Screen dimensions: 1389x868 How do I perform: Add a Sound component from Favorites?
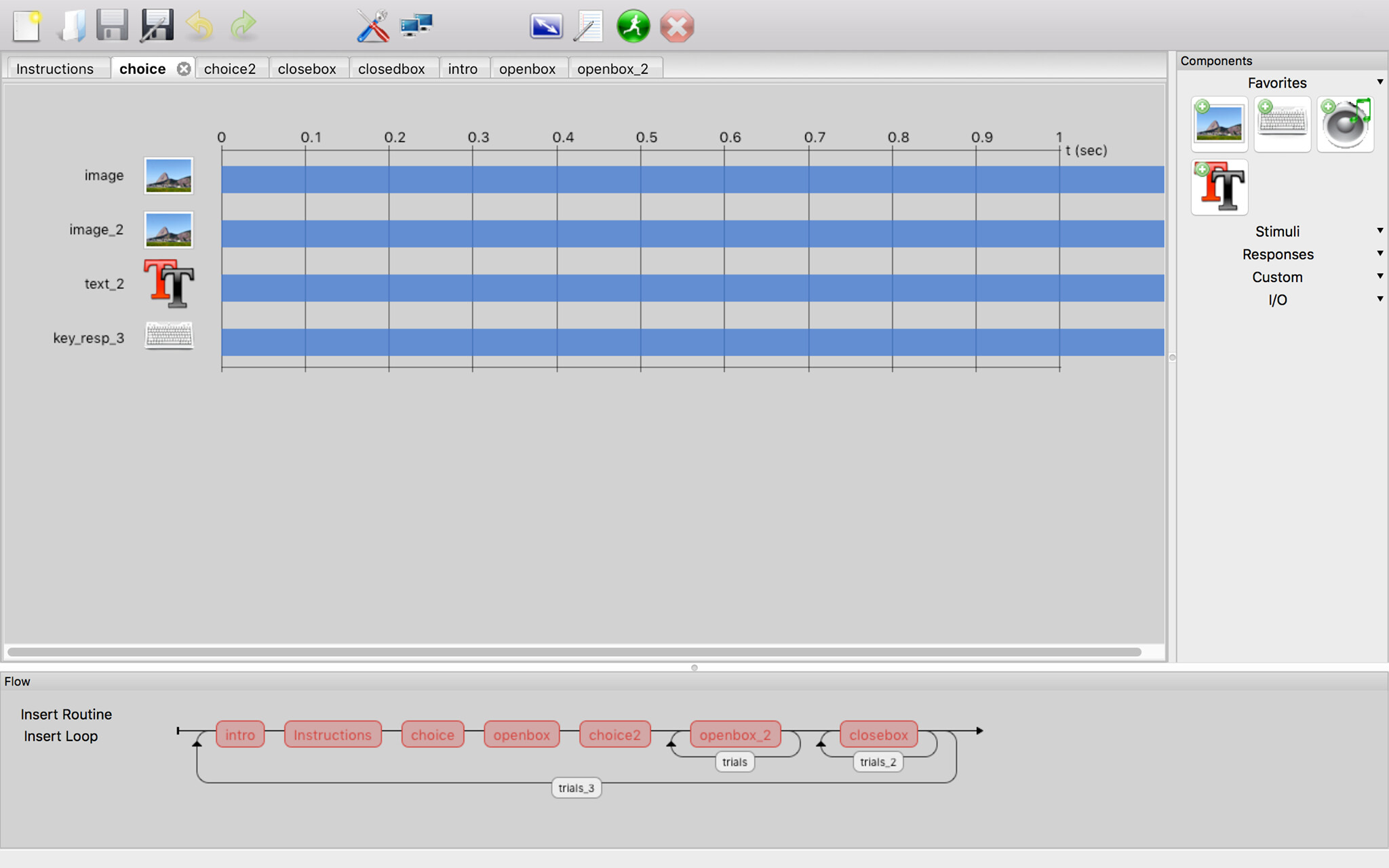pos(1345,124)
